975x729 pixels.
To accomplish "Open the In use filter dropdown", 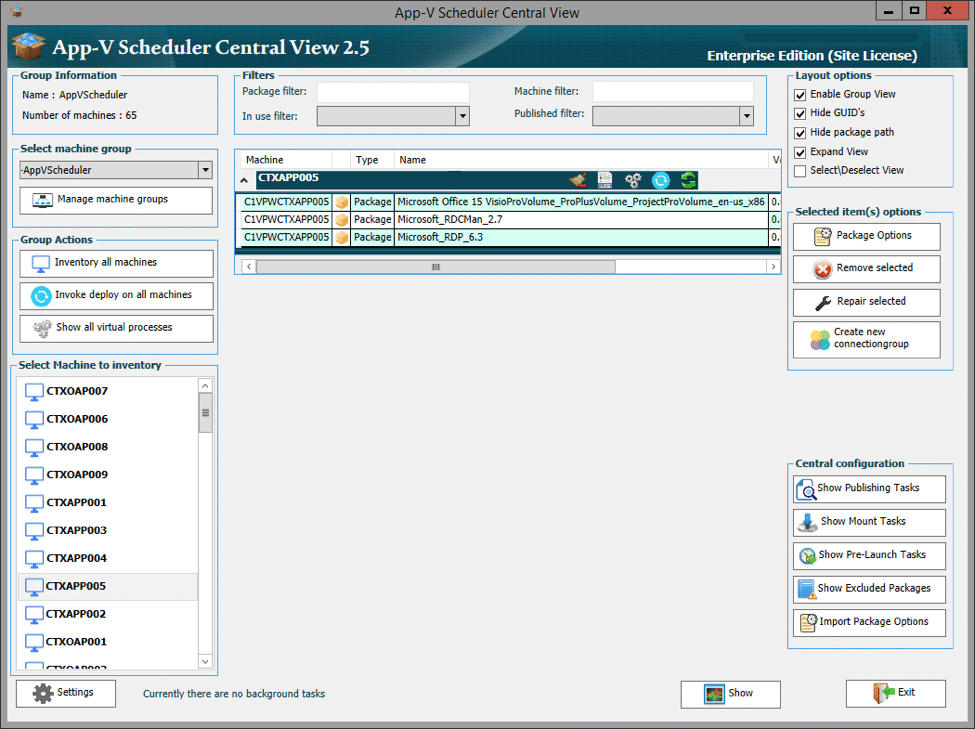I will click(x=462, y=116).
